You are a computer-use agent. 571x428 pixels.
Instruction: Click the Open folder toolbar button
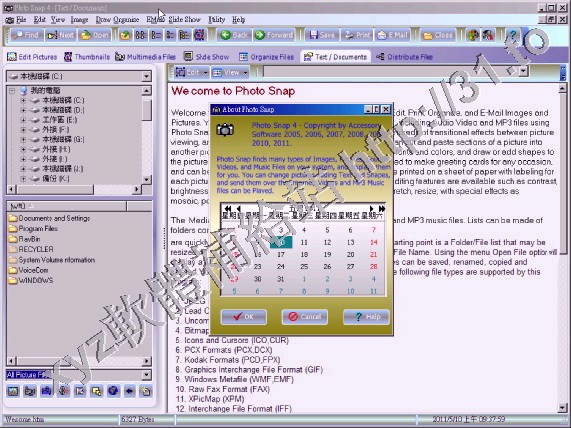(x=94, y=35)
